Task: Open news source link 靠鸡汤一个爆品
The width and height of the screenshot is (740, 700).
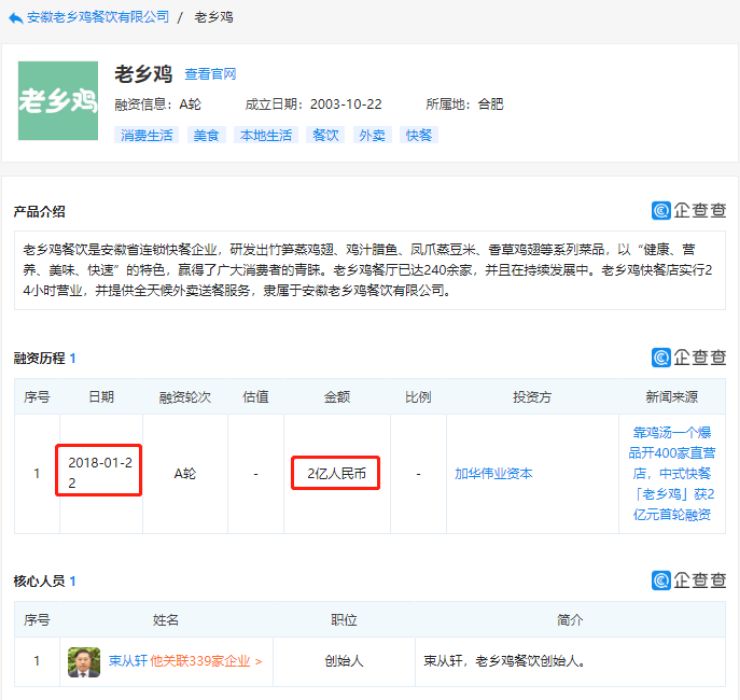Action: pos(672,473)
